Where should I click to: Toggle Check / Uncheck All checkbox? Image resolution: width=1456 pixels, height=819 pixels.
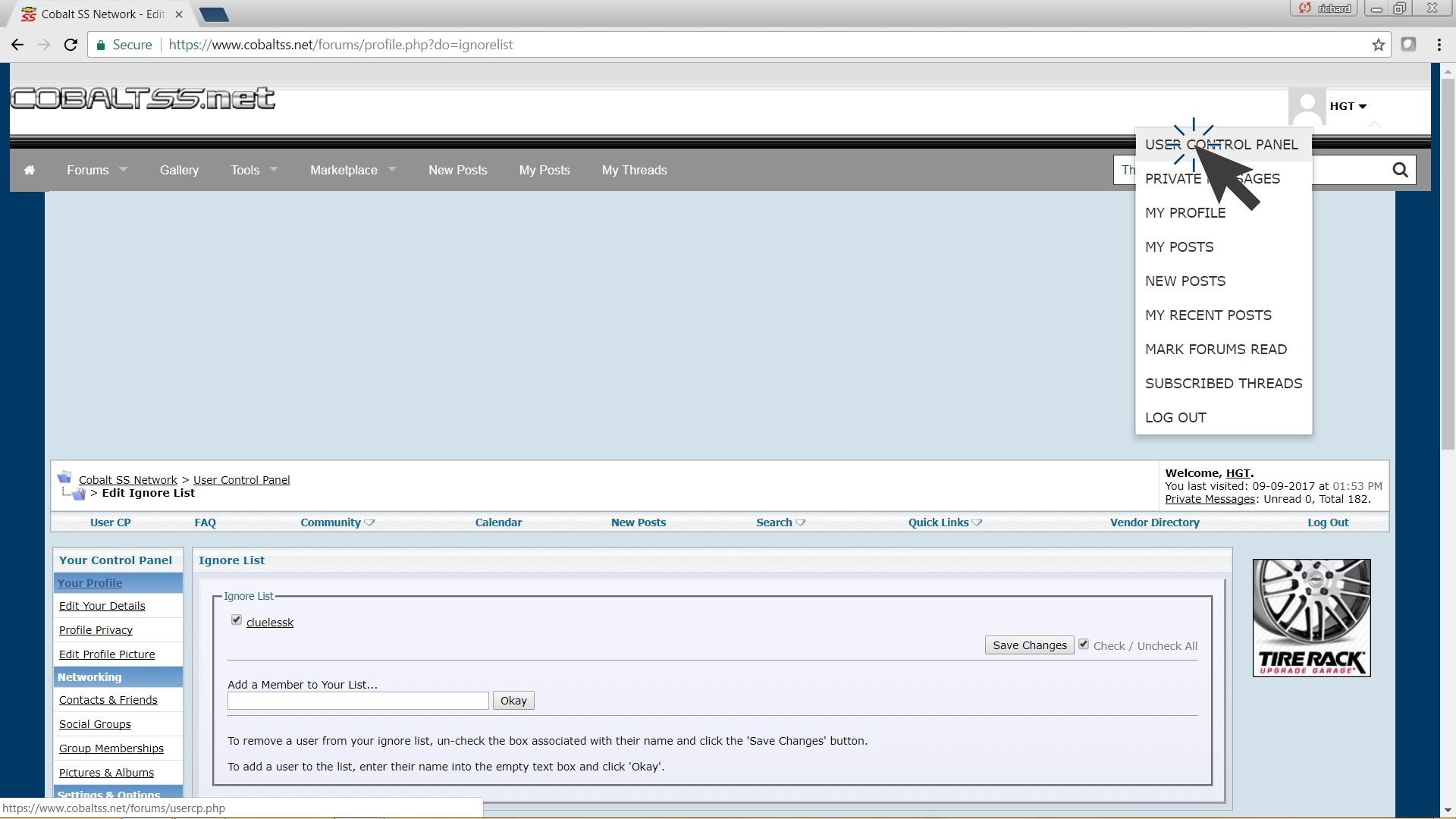(1084, 645)
